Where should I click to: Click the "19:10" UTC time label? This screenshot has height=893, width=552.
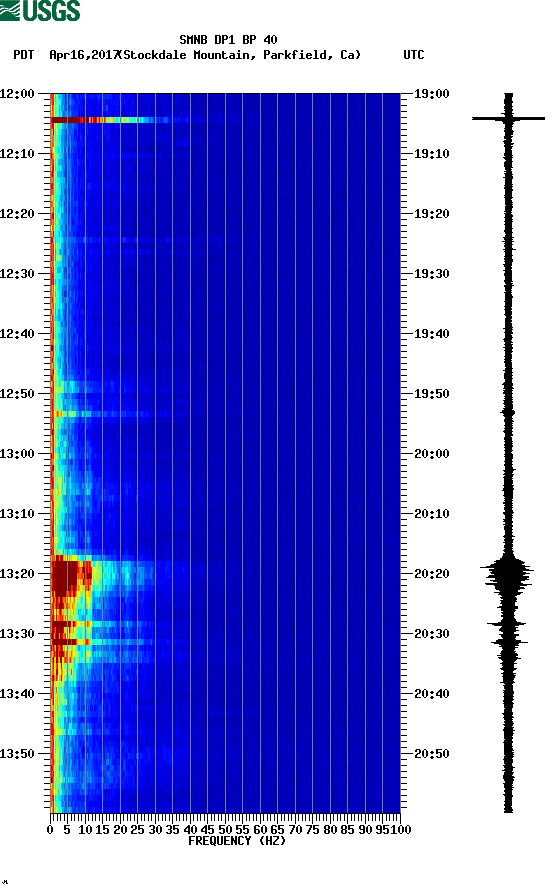pyautogui.click(x=432, y=153)
